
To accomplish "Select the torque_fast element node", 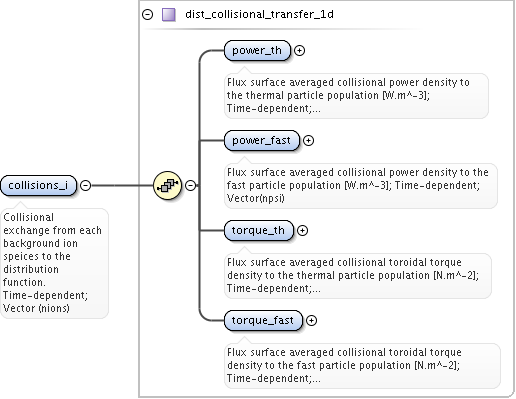I will click(x=263, y=320).
